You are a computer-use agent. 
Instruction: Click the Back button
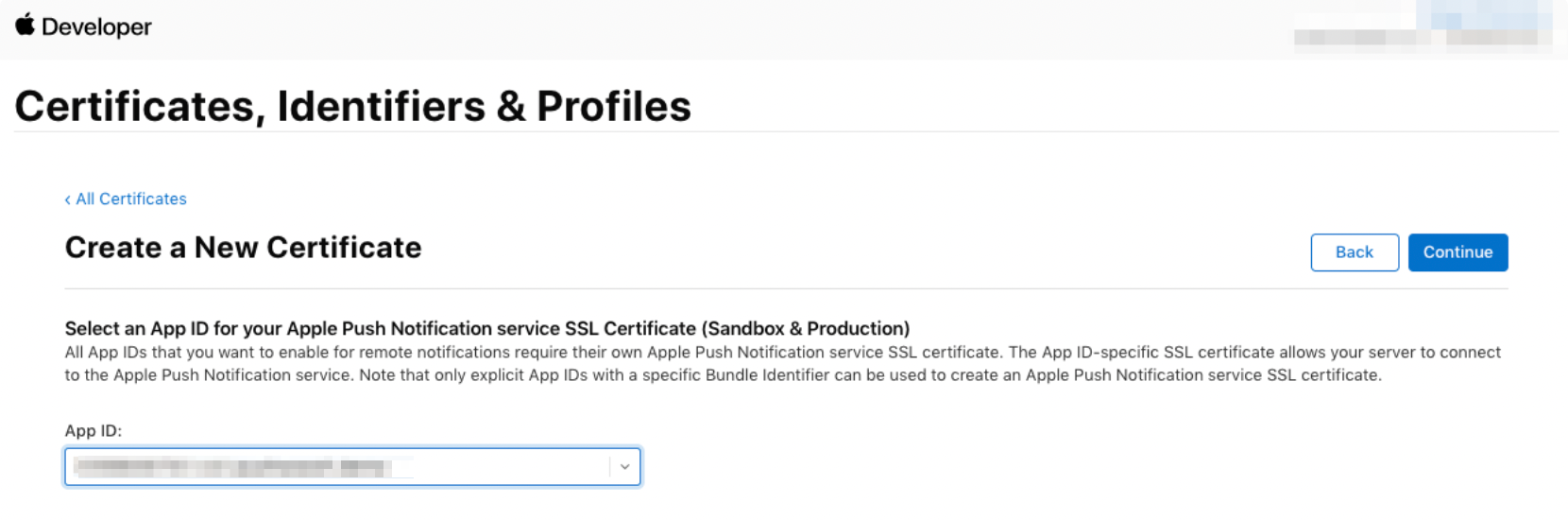tap(1355, 252)
